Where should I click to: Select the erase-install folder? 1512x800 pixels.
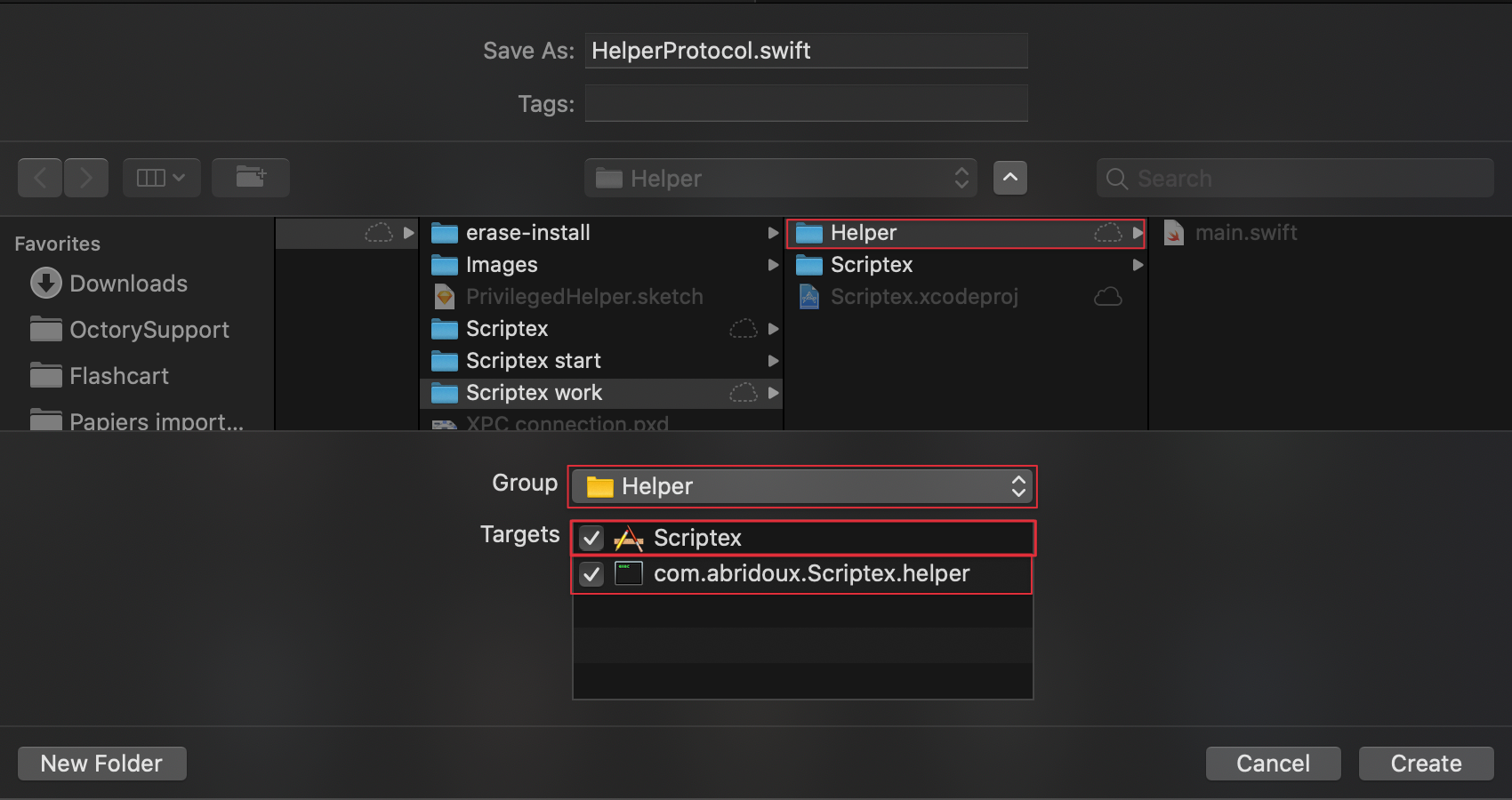coord(527,233)
